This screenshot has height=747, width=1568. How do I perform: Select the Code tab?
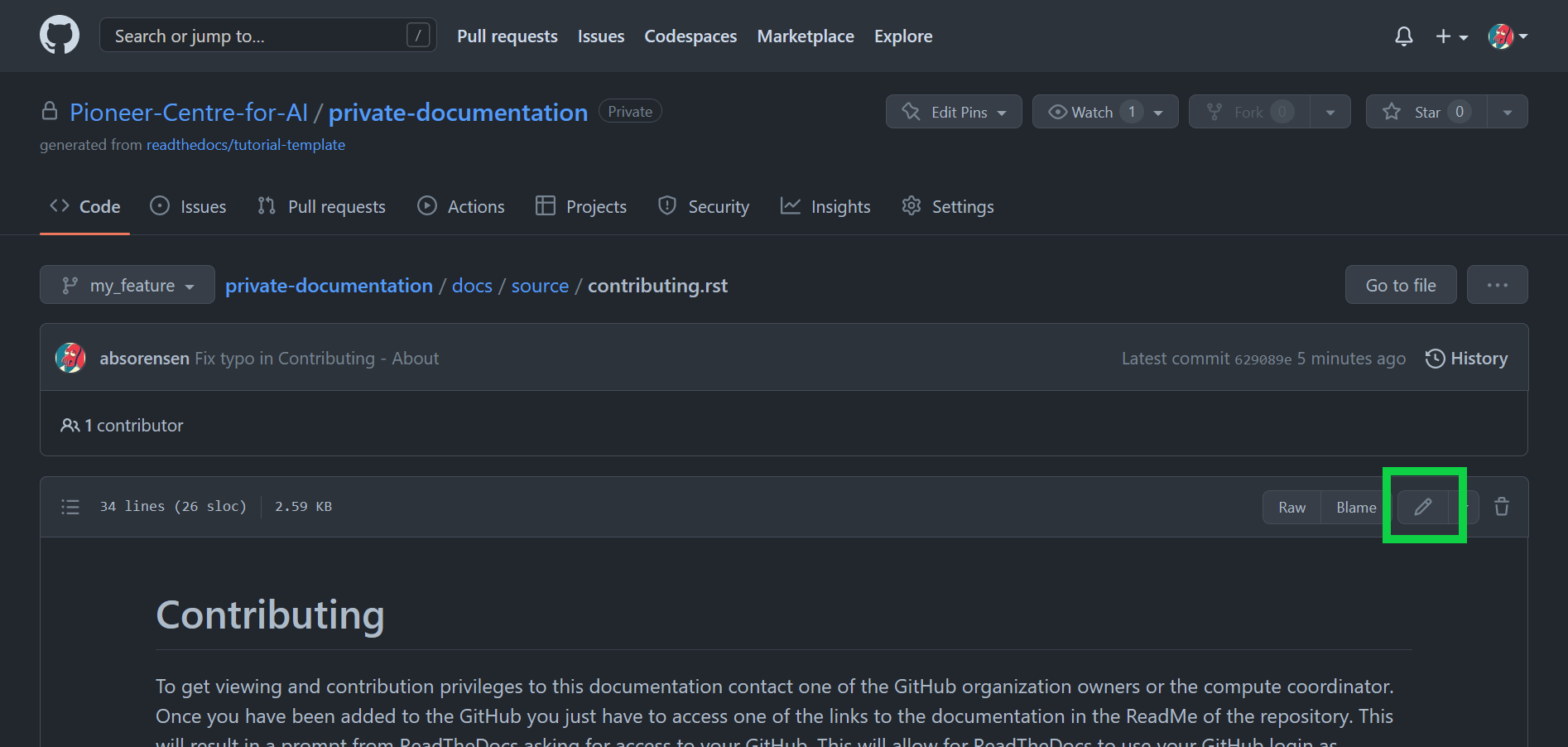tap(85, 206)
